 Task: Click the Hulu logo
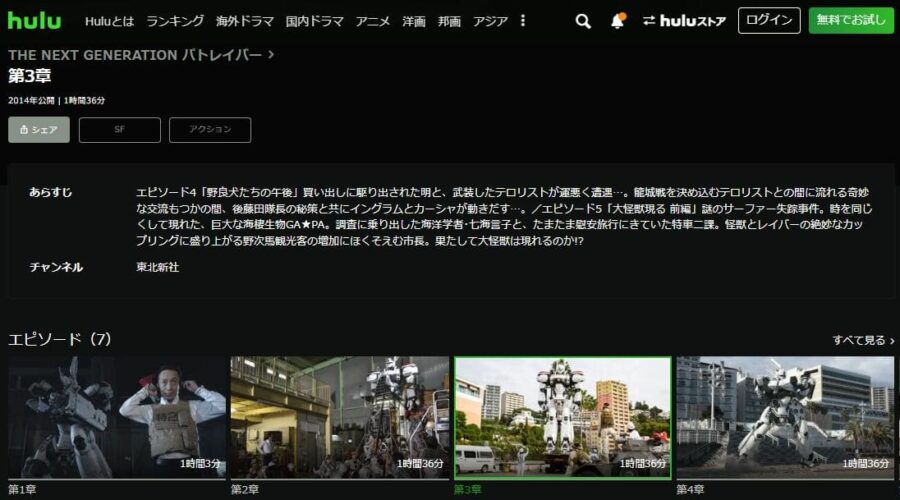pyautogui.click(x=34, y=21)
